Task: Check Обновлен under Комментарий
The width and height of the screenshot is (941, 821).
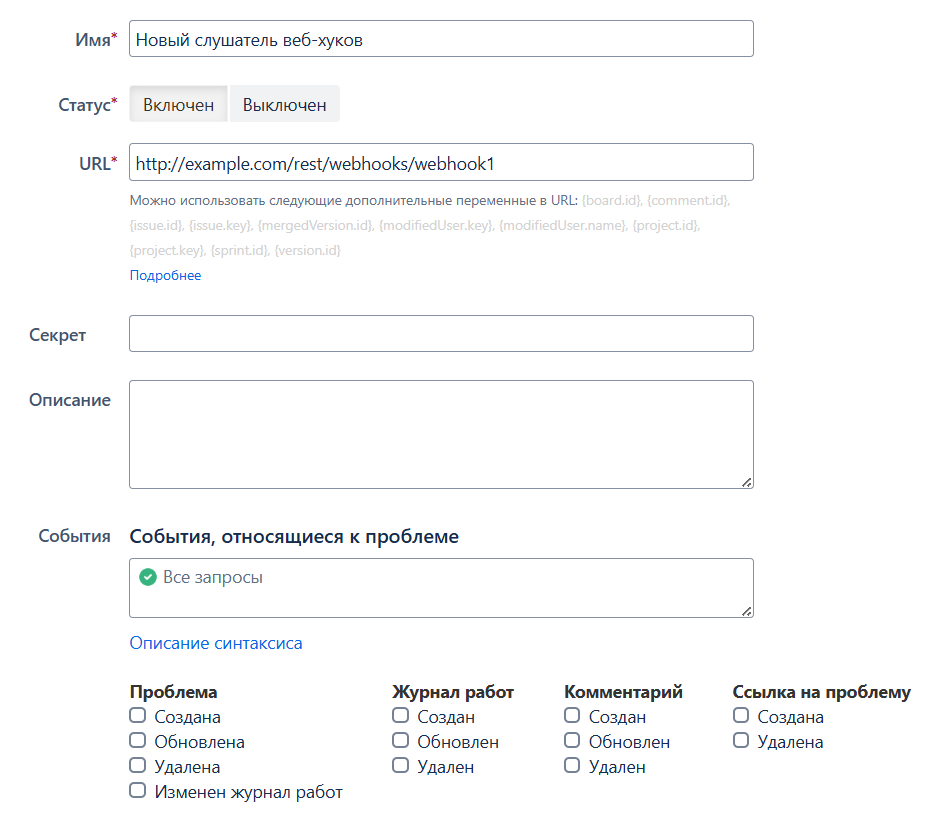Action: pos(572,741)
